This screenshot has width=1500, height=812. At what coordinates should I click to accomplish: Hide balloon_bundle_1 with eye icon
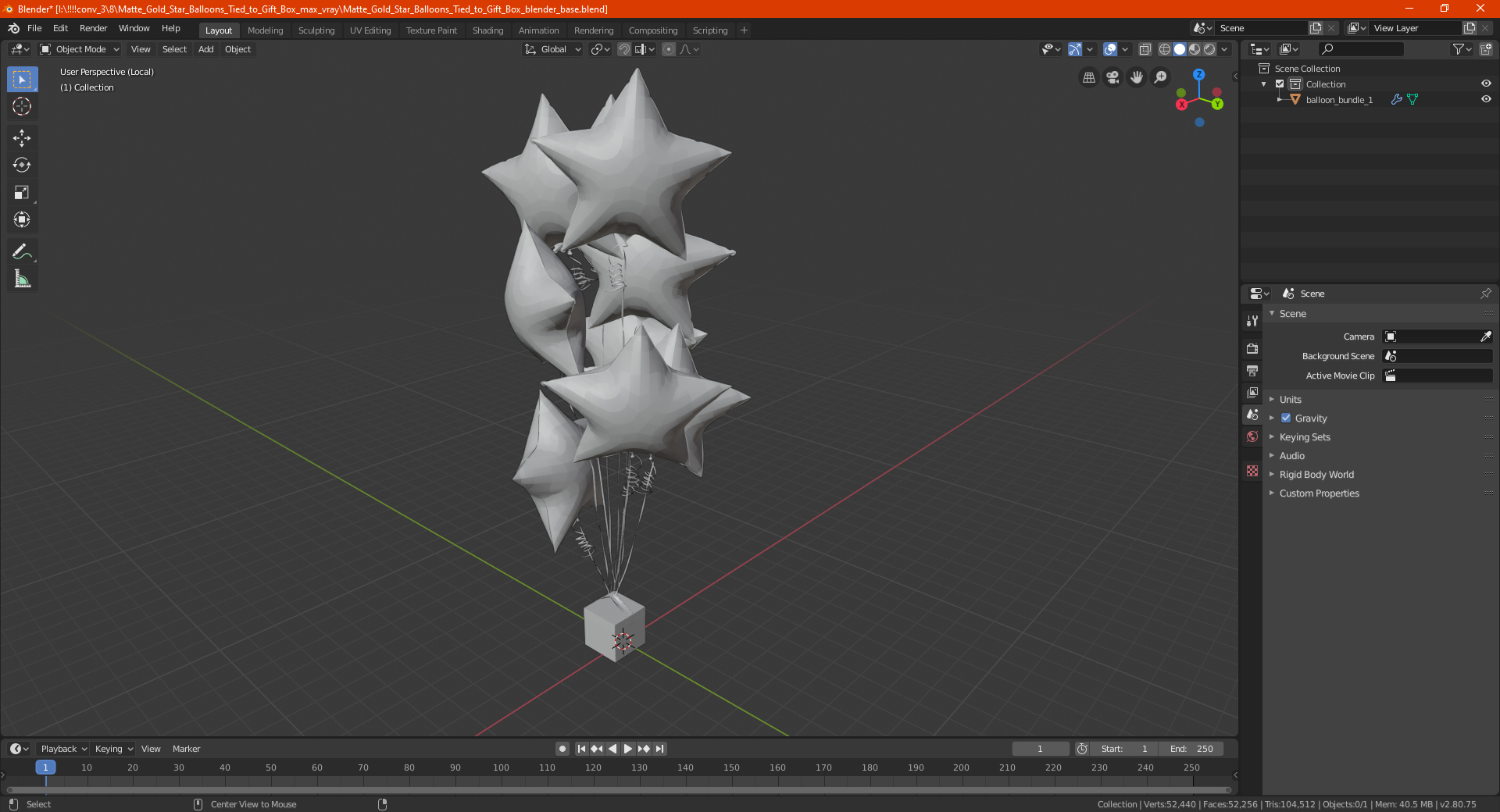1486,99
